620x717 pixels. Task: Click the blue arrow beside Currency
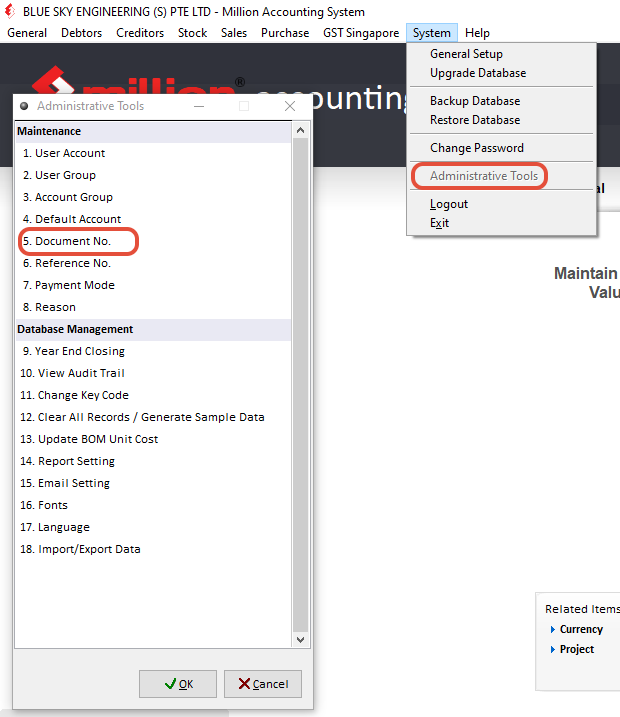click(x=553, y=630)
